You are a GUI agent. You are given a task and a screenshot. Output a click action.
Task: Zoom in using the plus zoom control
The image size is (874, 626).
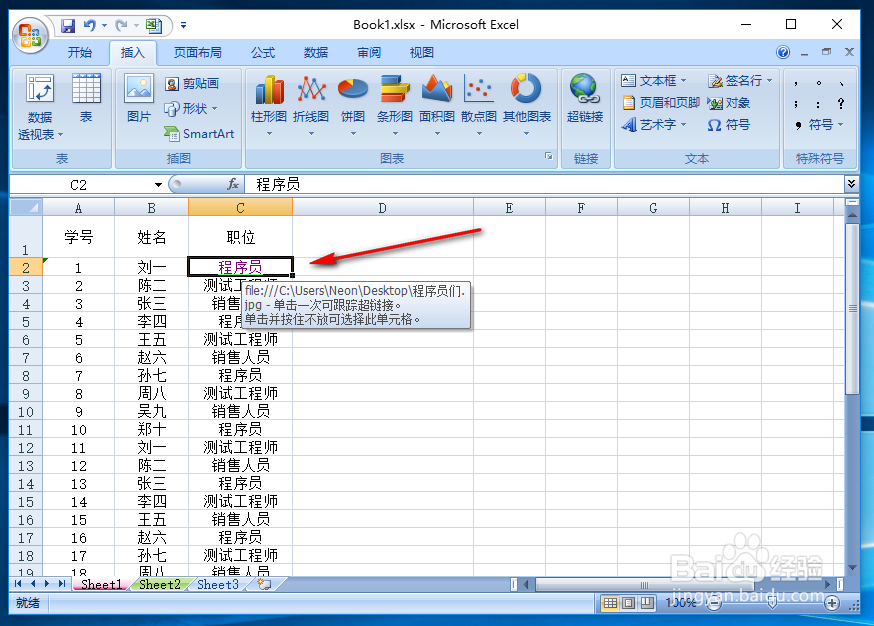[831, 603]
